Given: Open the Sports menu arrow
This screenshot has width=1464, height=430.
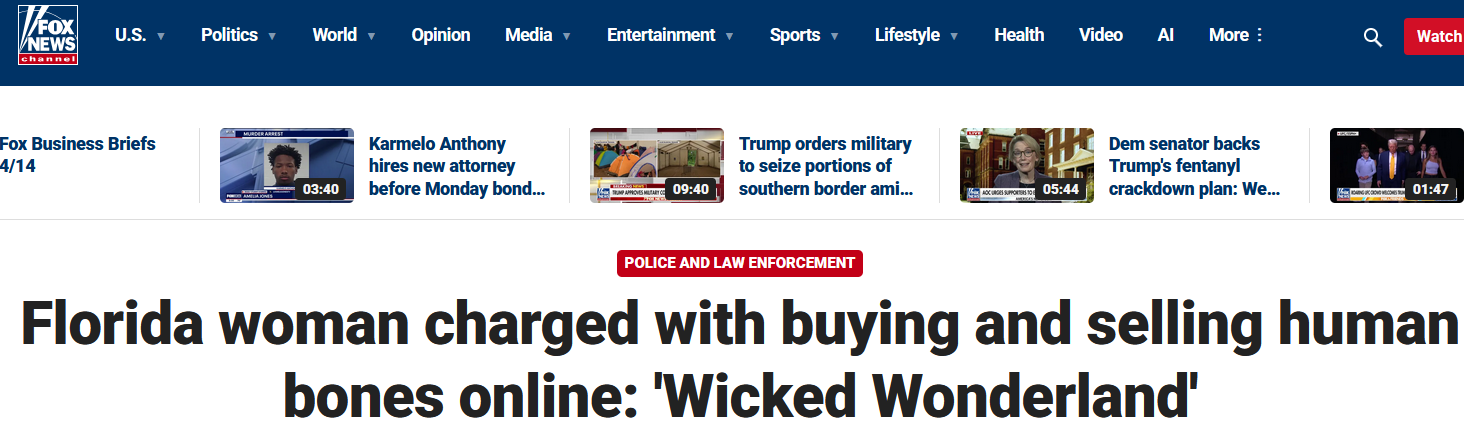Looking at the screenshot, I should pyautogui.click(x=834, y=36).
